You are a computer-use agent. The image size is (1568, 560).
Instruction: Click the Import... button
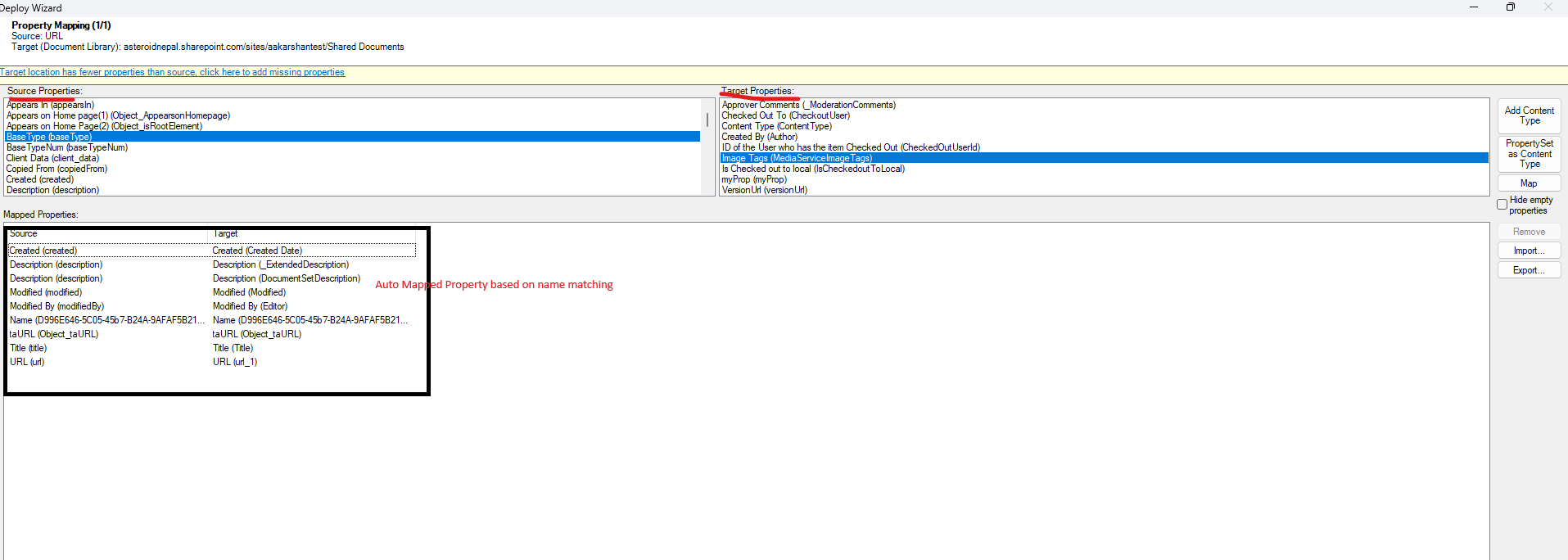pos(1529,251)
